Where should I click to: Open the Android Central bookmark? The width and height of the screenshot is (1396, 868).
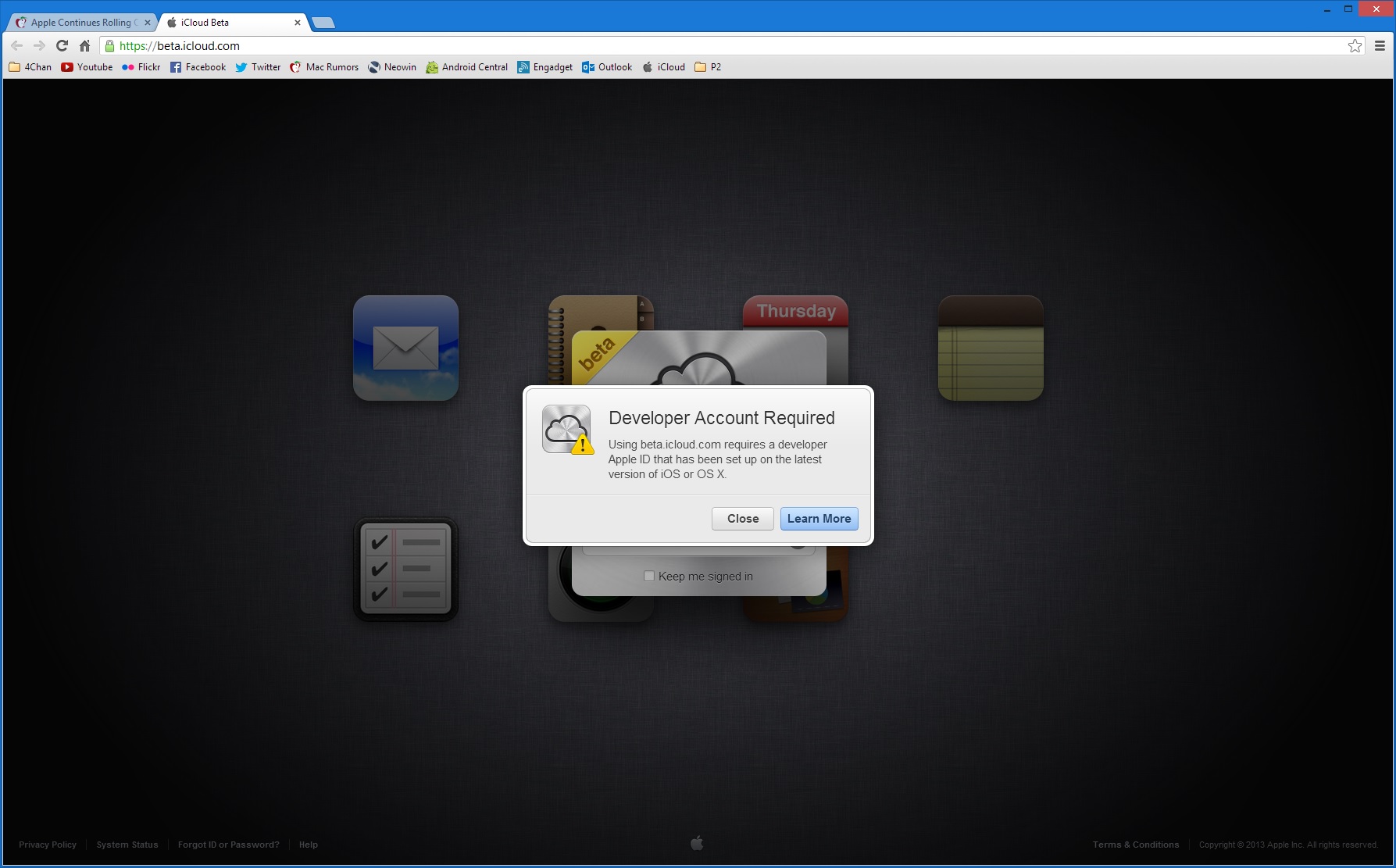point(466,67)
